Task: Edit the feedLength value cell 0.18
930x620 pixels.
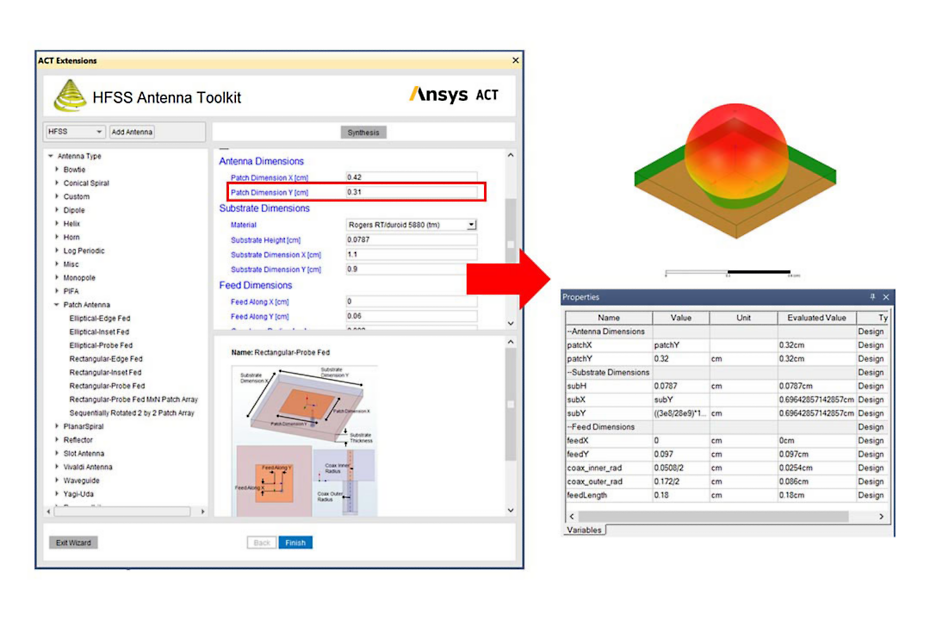Action: (680, 495)
